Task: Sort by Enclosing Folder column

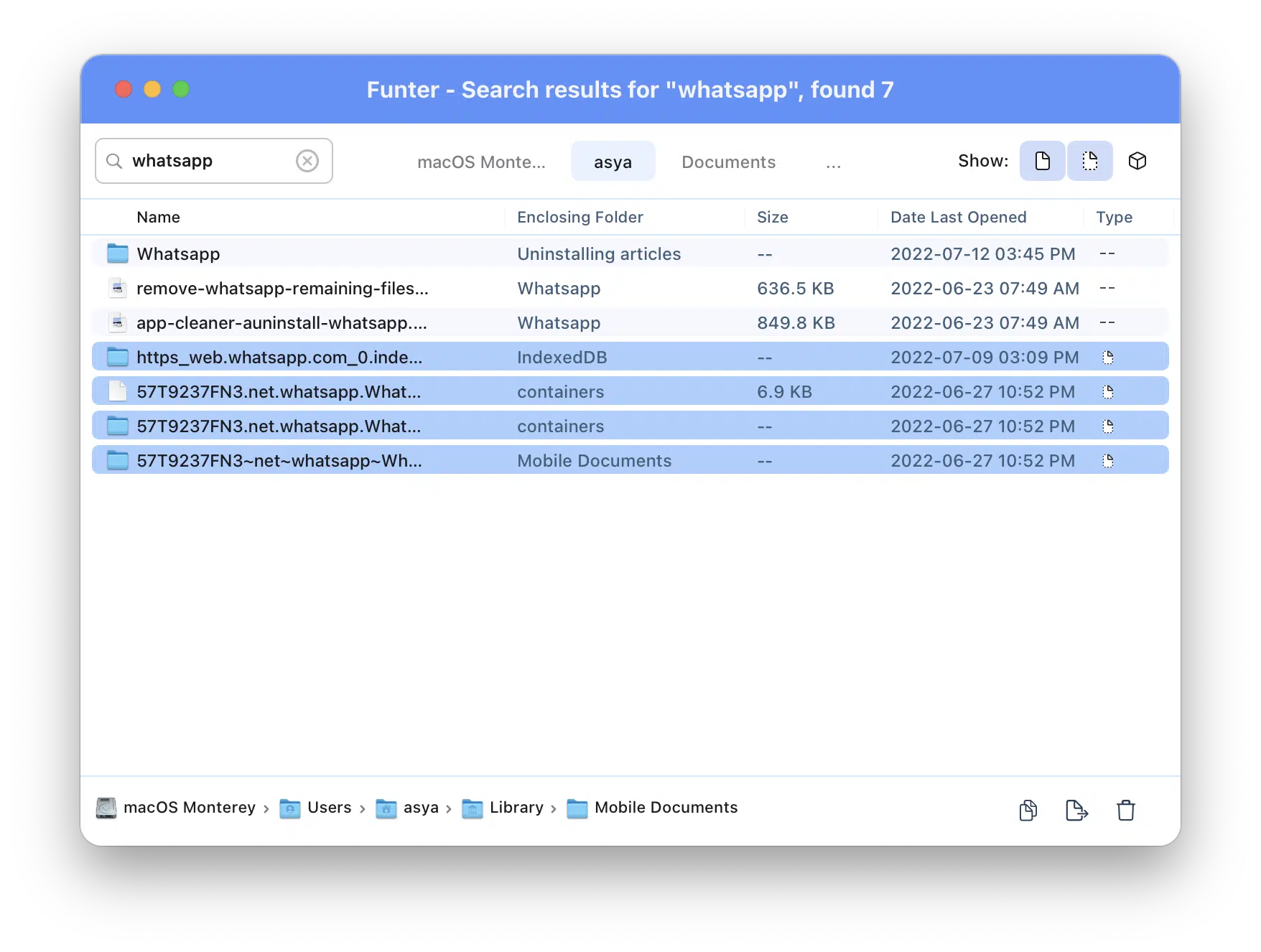Action: click(x=580, y=217)
